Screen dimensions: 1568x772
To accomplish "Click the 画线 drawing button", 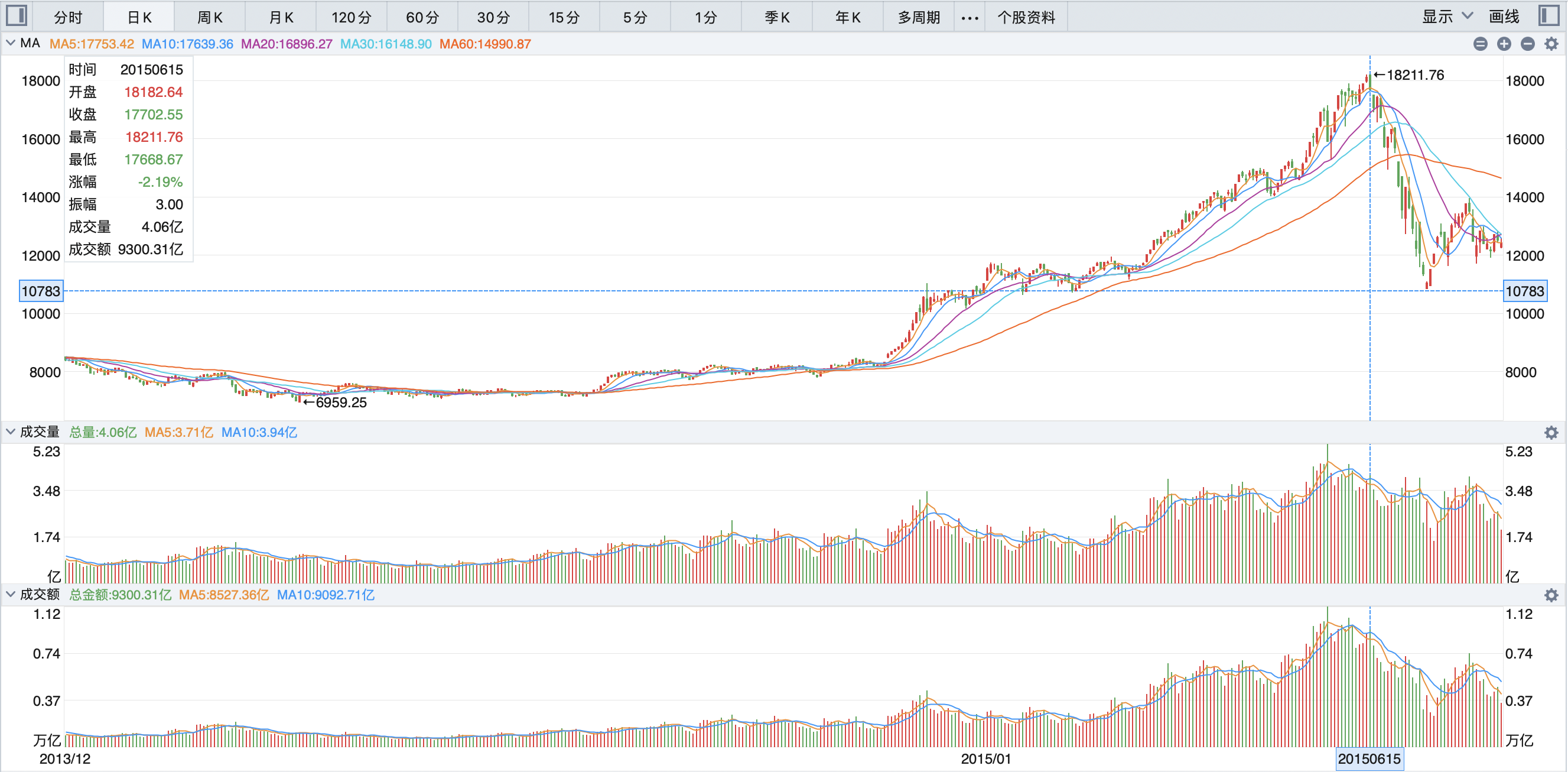I will (1504, 17).
